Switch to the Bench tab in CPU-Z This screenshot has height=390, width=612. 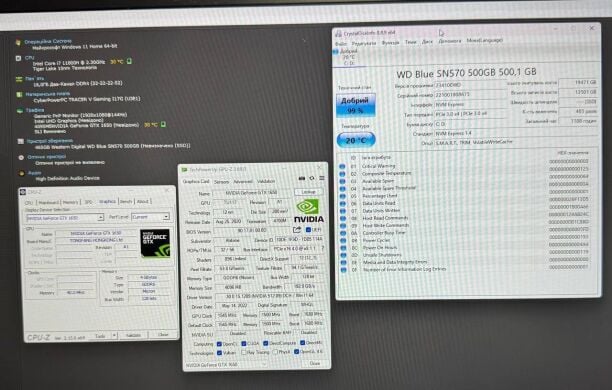point(126,201)
